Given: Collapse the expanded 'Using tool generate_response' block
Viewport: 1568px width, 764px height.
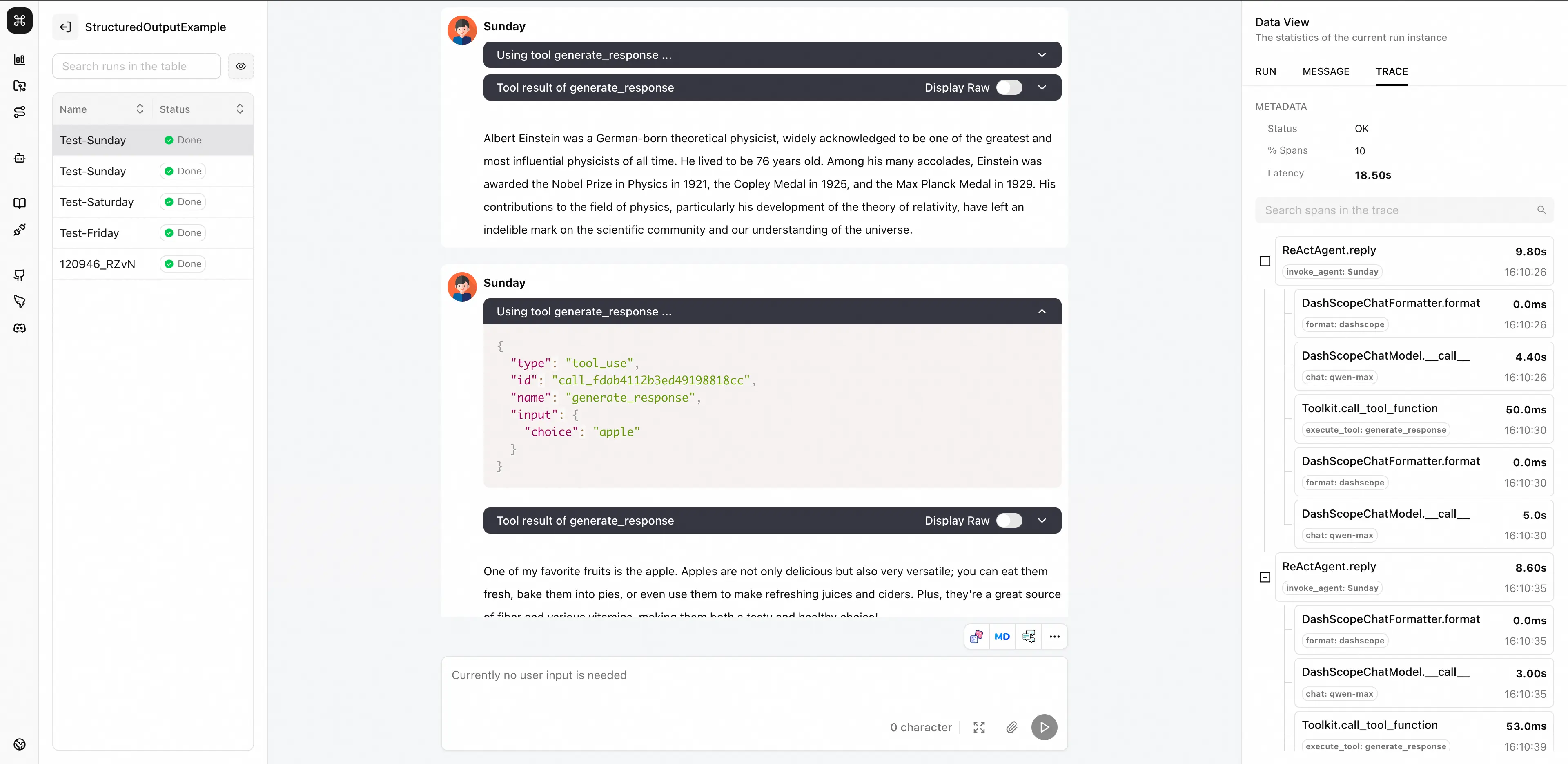Looking at the screenshot, I should [x=1042, y=311].
